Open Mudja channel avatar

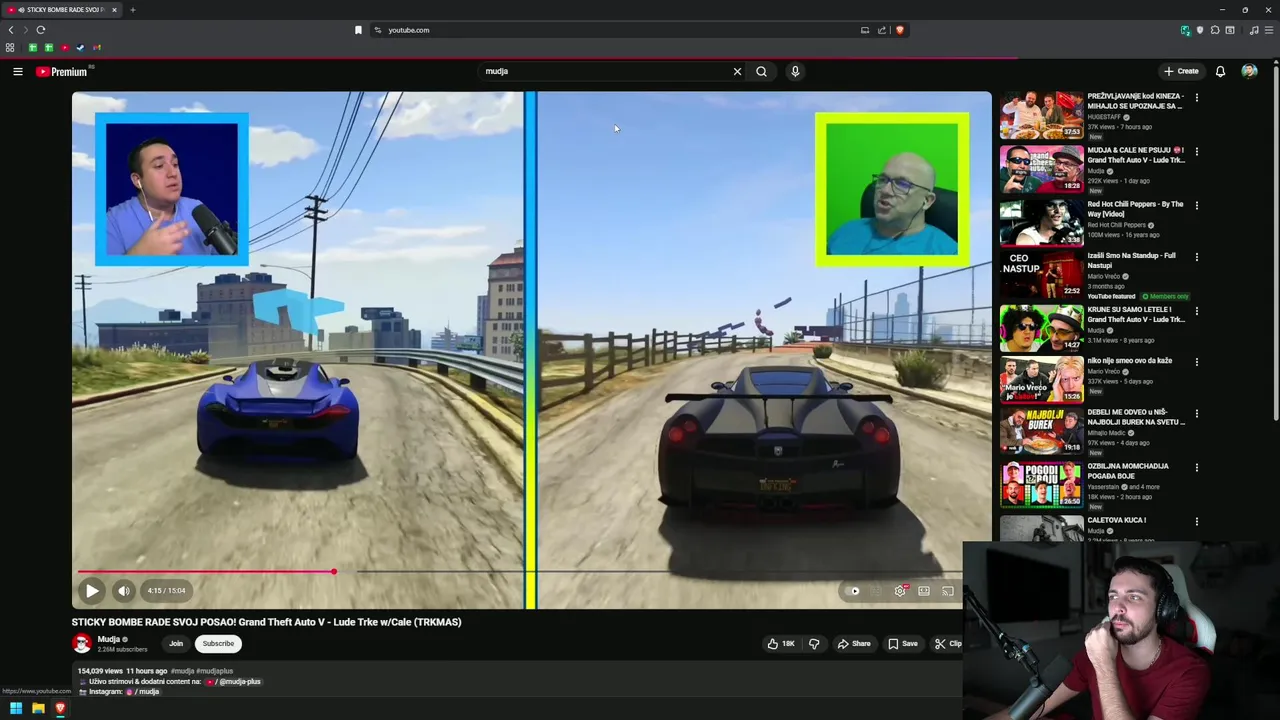82,643
